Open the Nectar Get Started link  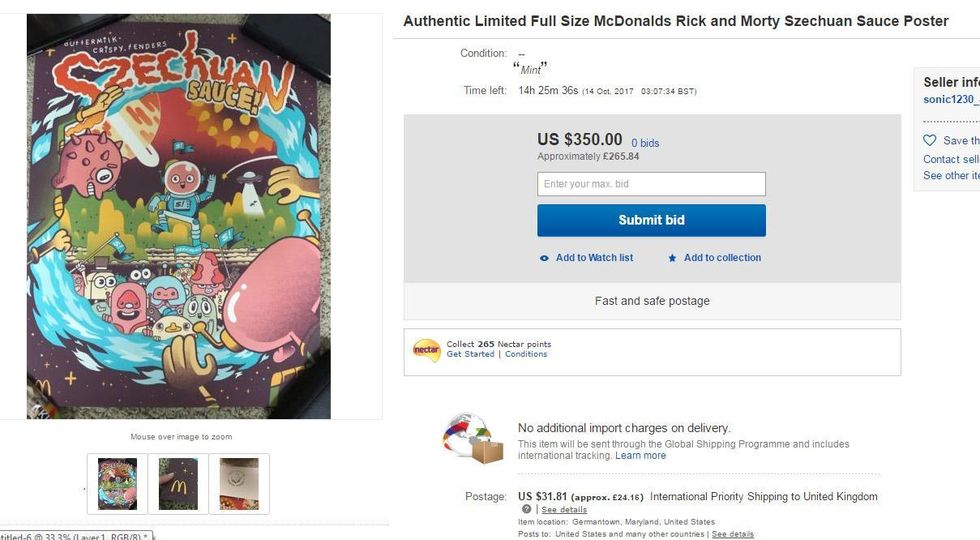coord(470,354)
